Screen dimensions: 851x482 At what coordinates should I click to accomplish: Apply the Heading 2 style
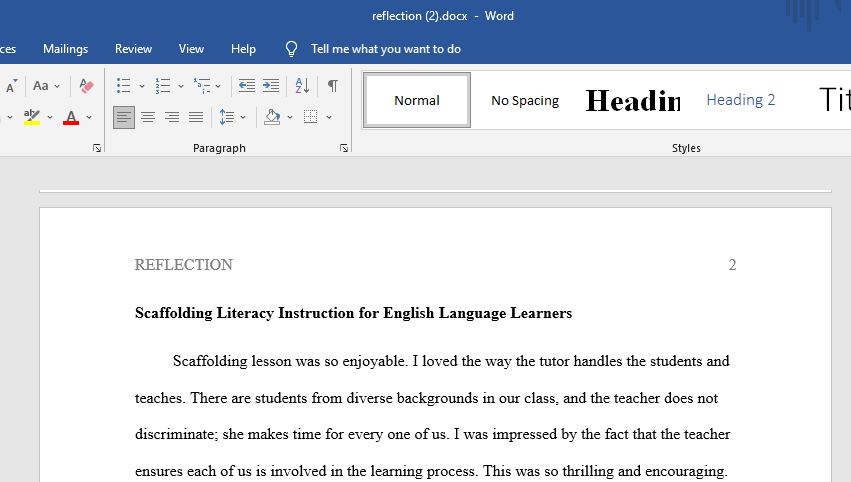[741, 100]
